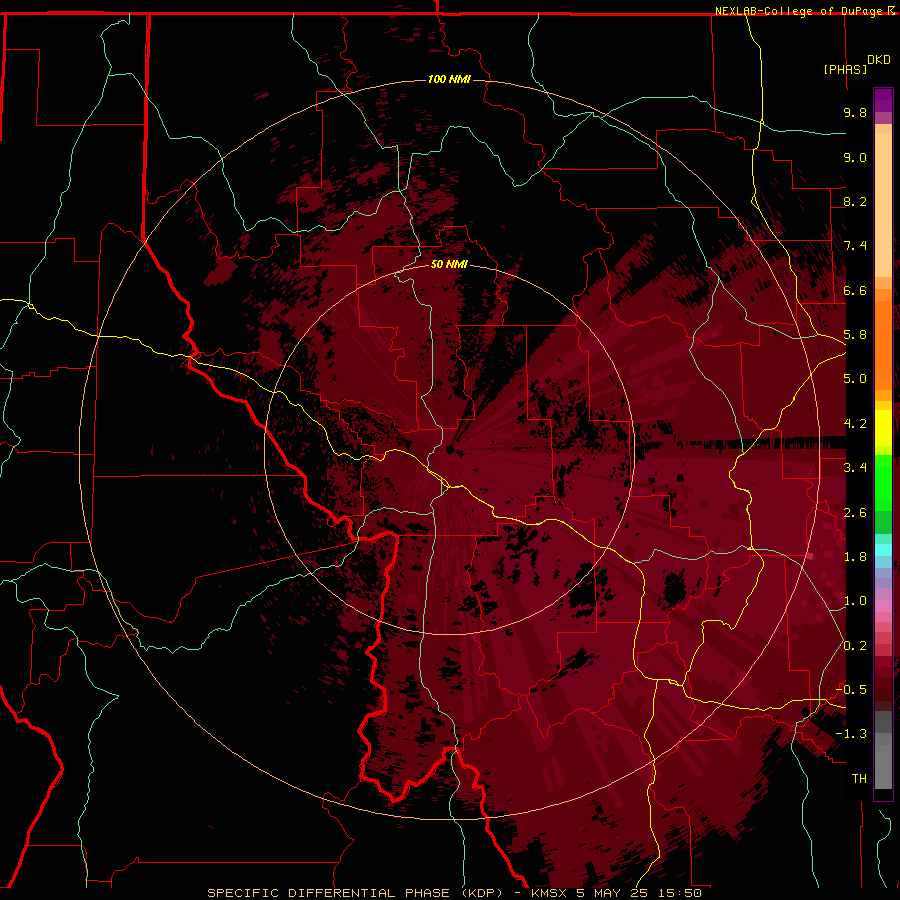The height and width of the screenshot is (900, 900).
Task: Click the DKD product label
Action: (879, 60)
